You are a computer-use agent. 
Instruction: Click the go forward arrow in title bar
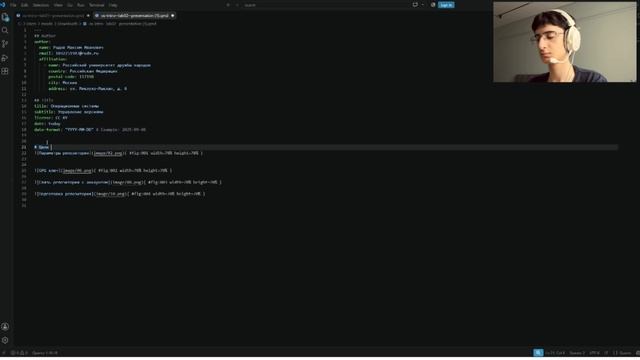(x=237, y=5)
